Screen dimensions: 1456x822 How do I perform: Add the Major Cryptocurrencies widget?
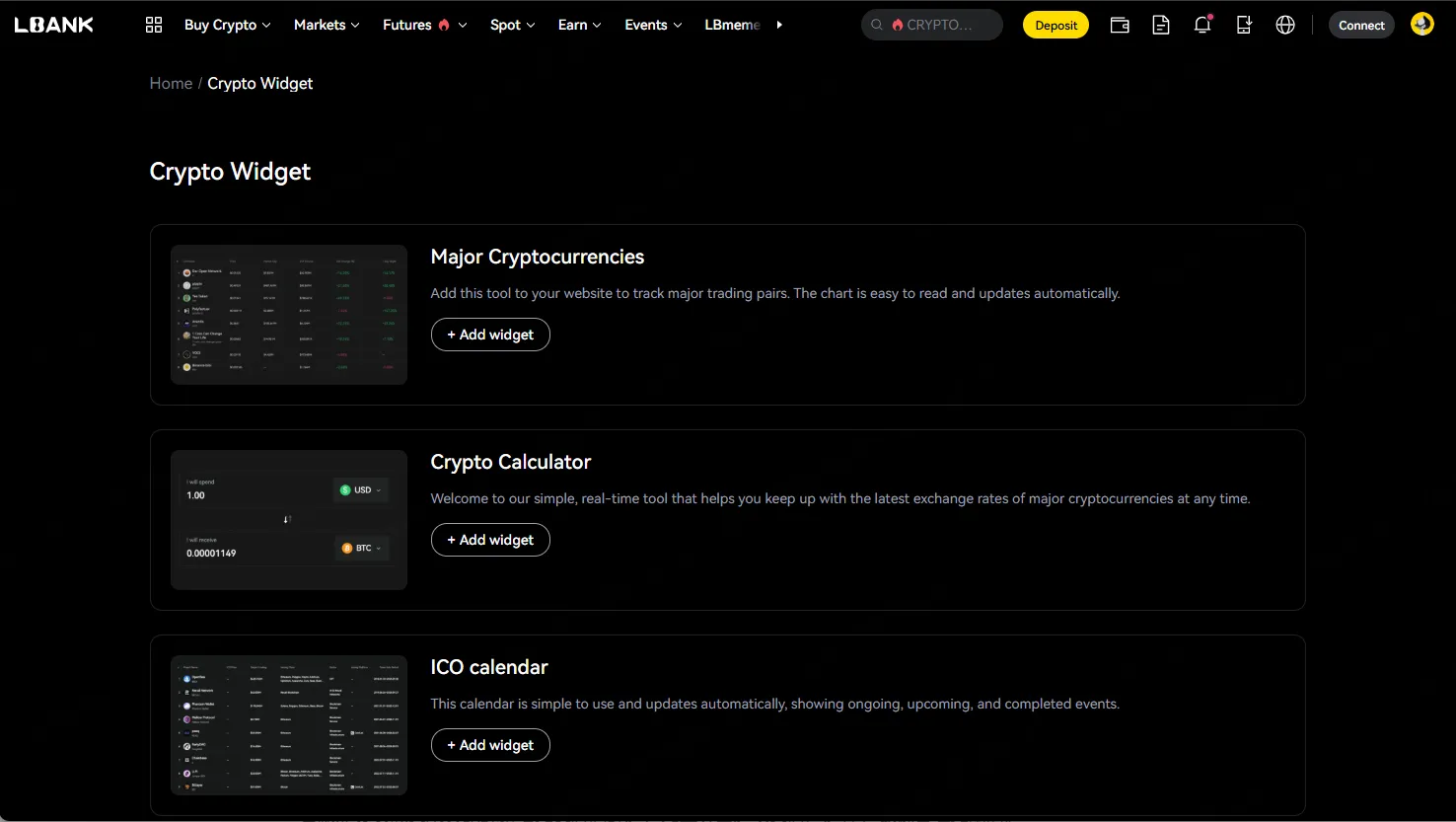click(x=490, y=335)
